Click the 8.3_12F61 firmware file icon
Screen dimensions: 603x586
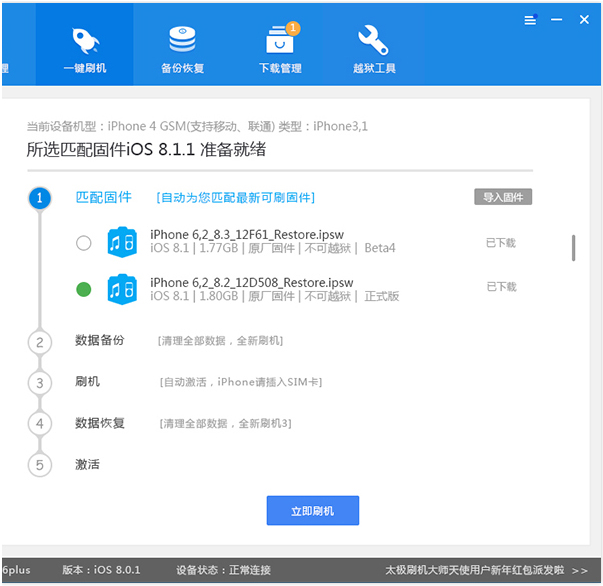122,242
